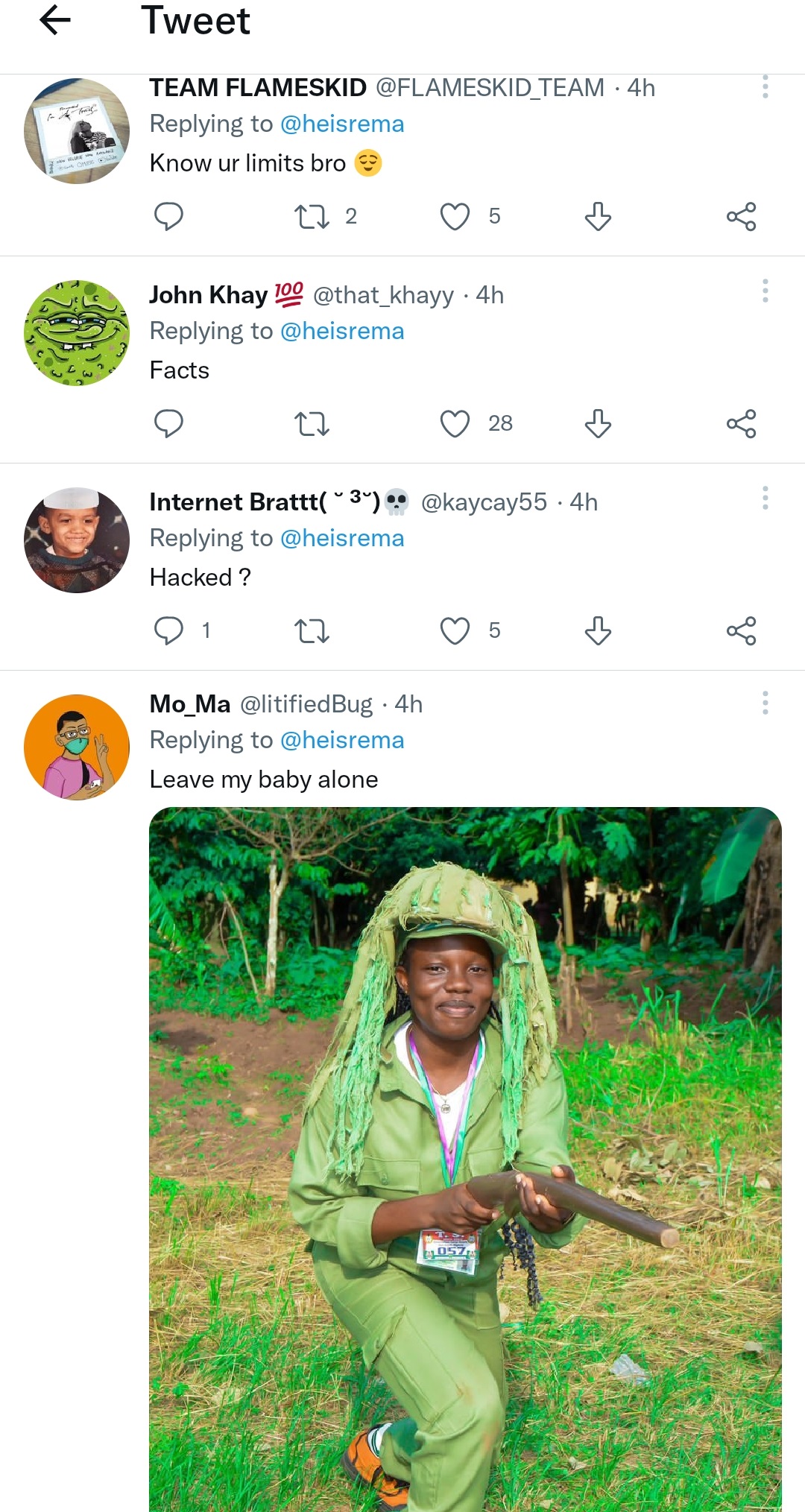Viewport: 805px width, 1512px height.
Task: Download TEAM FLAMESKID's tweet
Action: 598,216
